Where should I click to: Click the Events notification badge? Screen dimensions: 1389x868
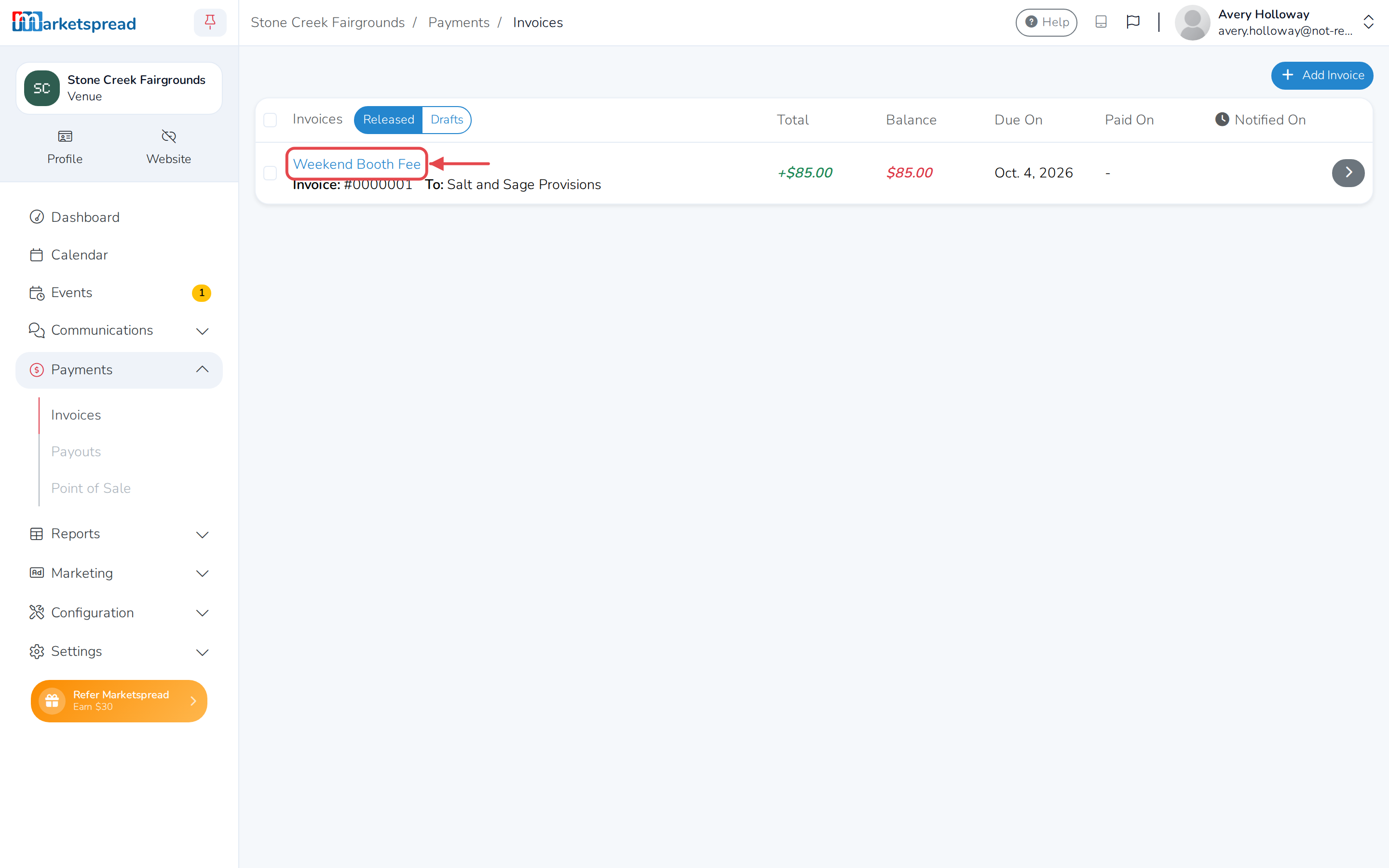pos(202,293)
